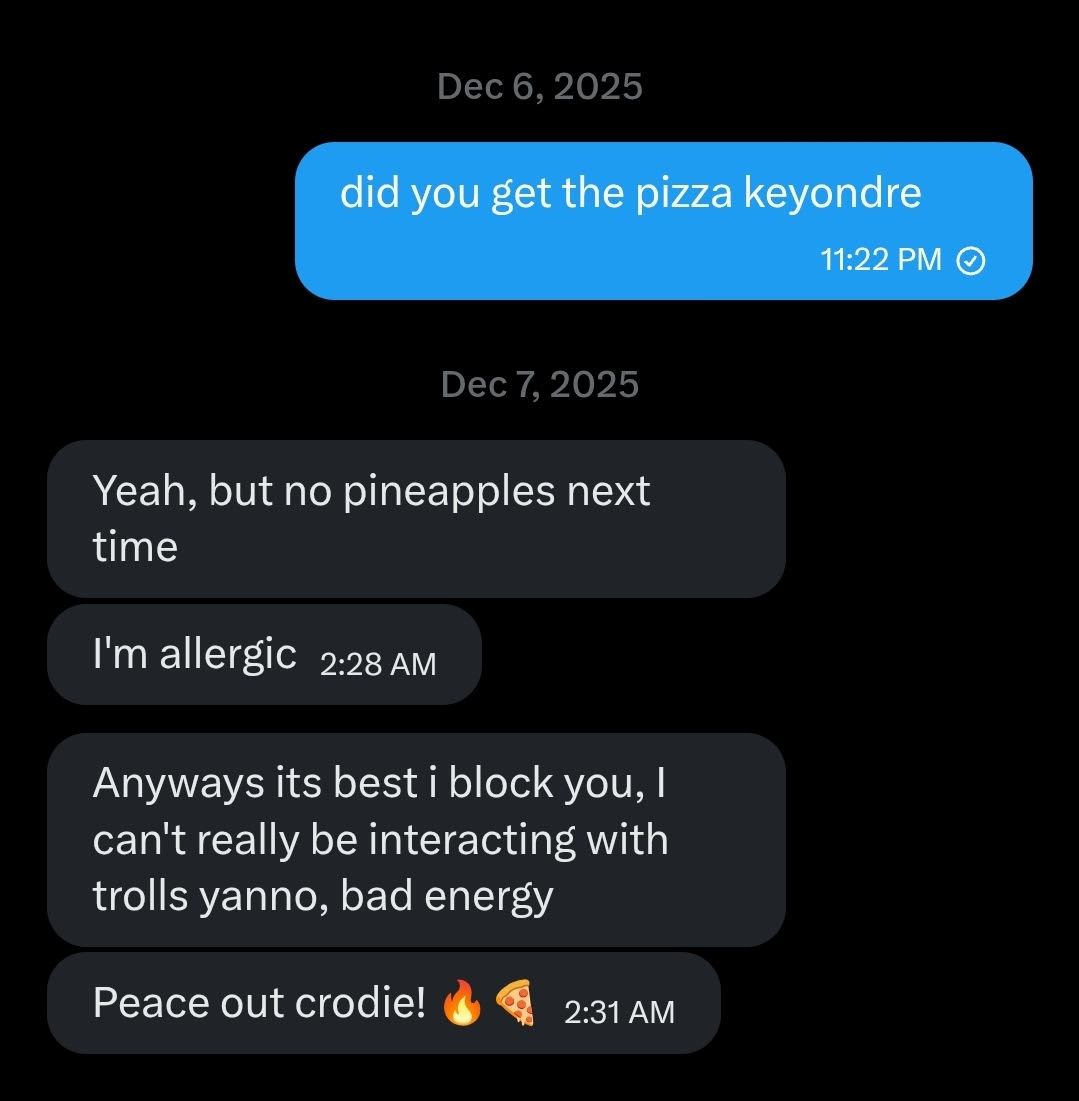Screen dimensions: 1079x1101
Task: Select the blue sent message about pizza
Action: click(663, 221)
